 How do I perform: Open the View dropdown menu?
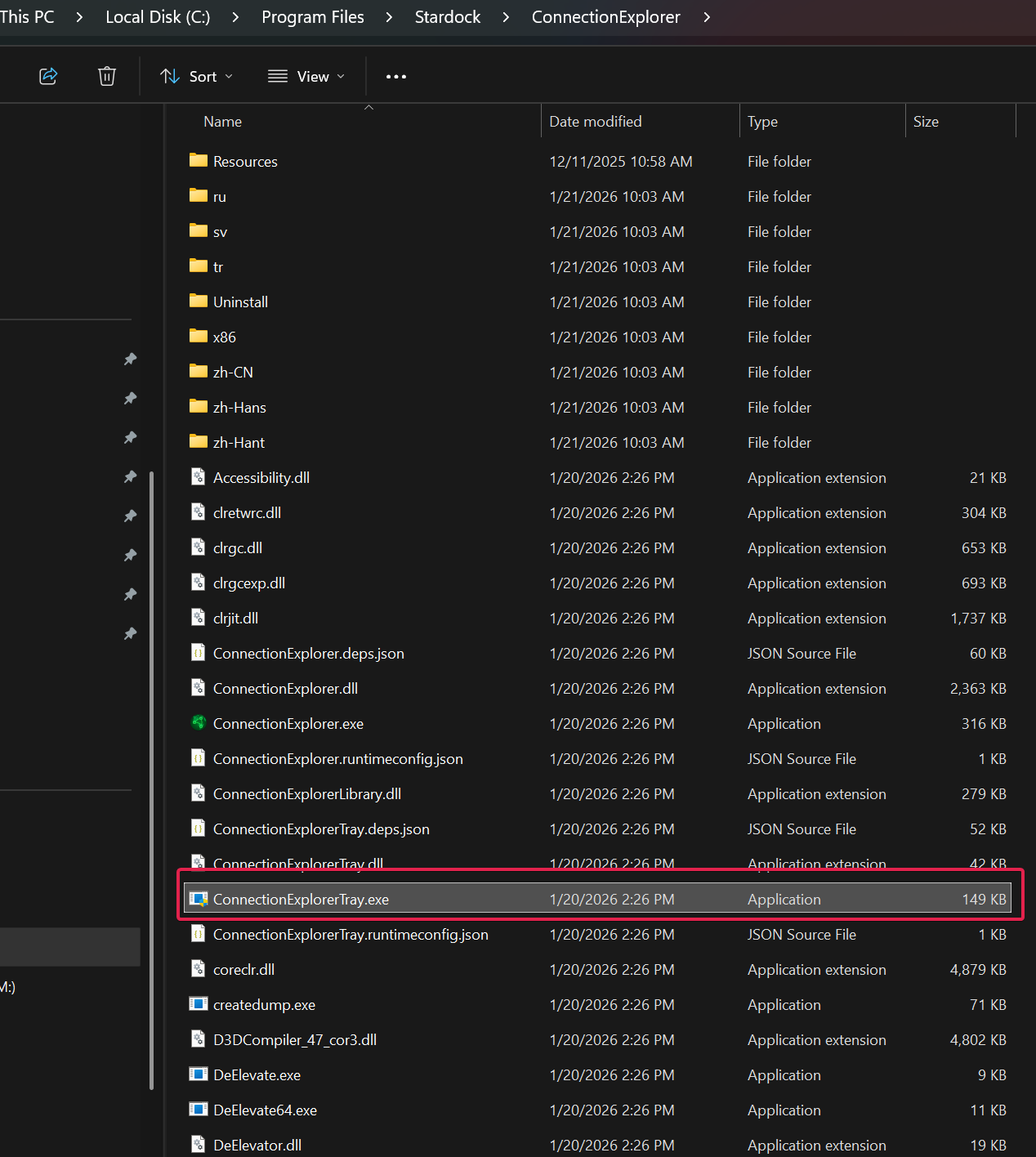tap(306, 76)
